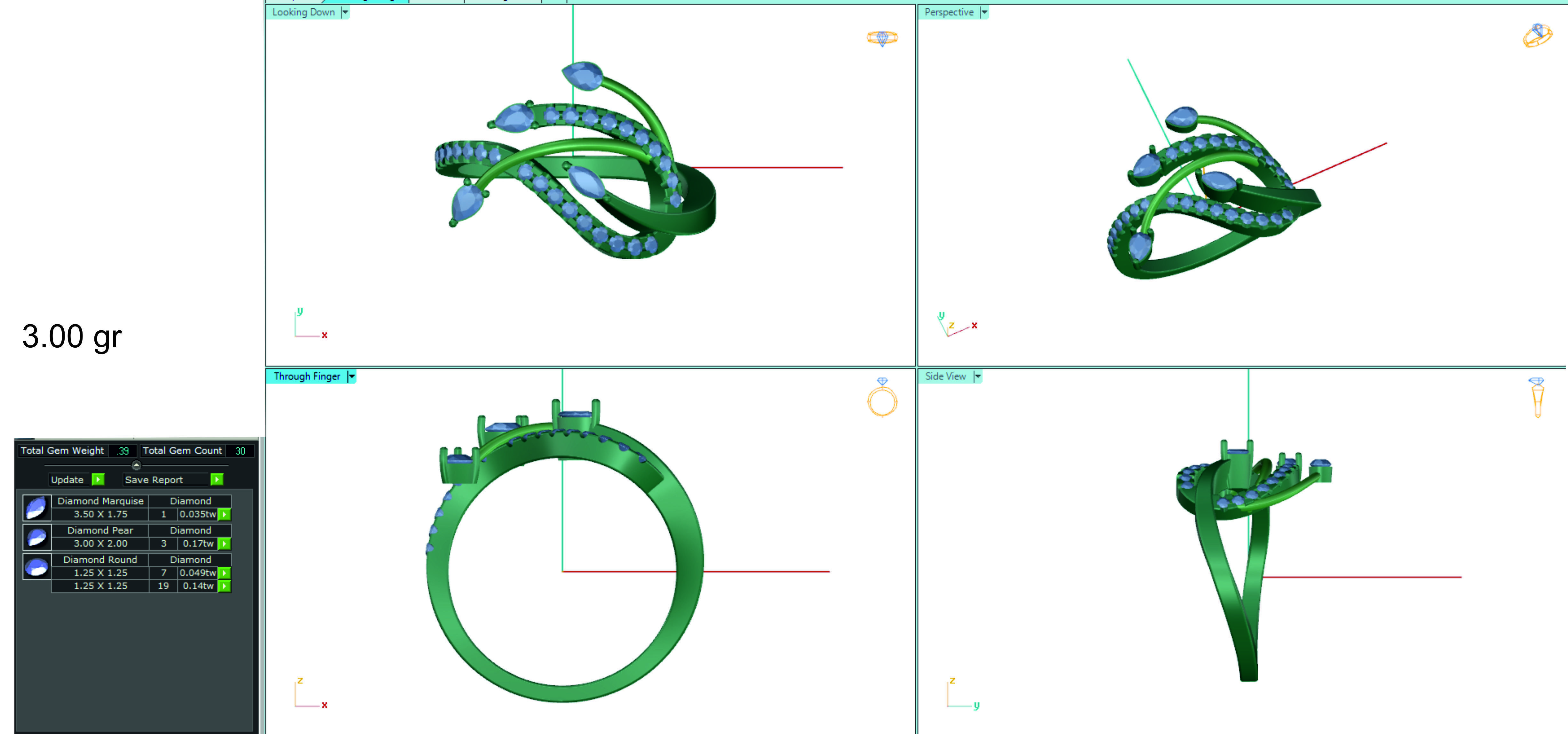Select the 'Diamond Pear' name cell
Screen dimensions: 1568x734
click(100, 530)
